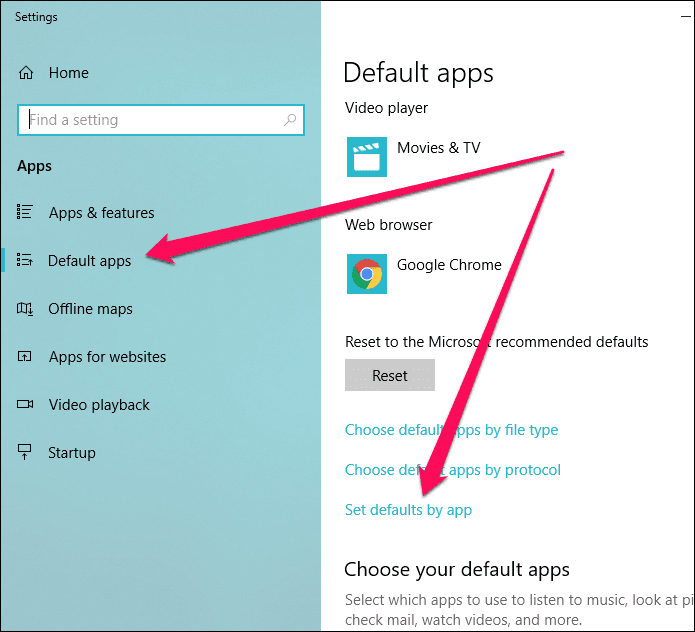Open Set defaults by app link

pos(408,510)
